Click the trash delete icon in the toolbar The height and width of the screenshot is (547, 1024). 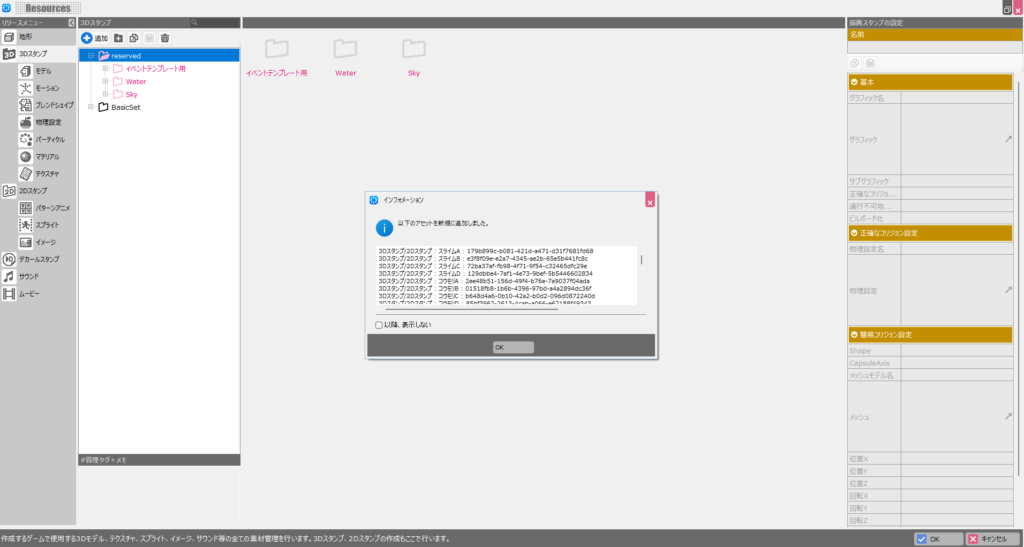point(165,37)
